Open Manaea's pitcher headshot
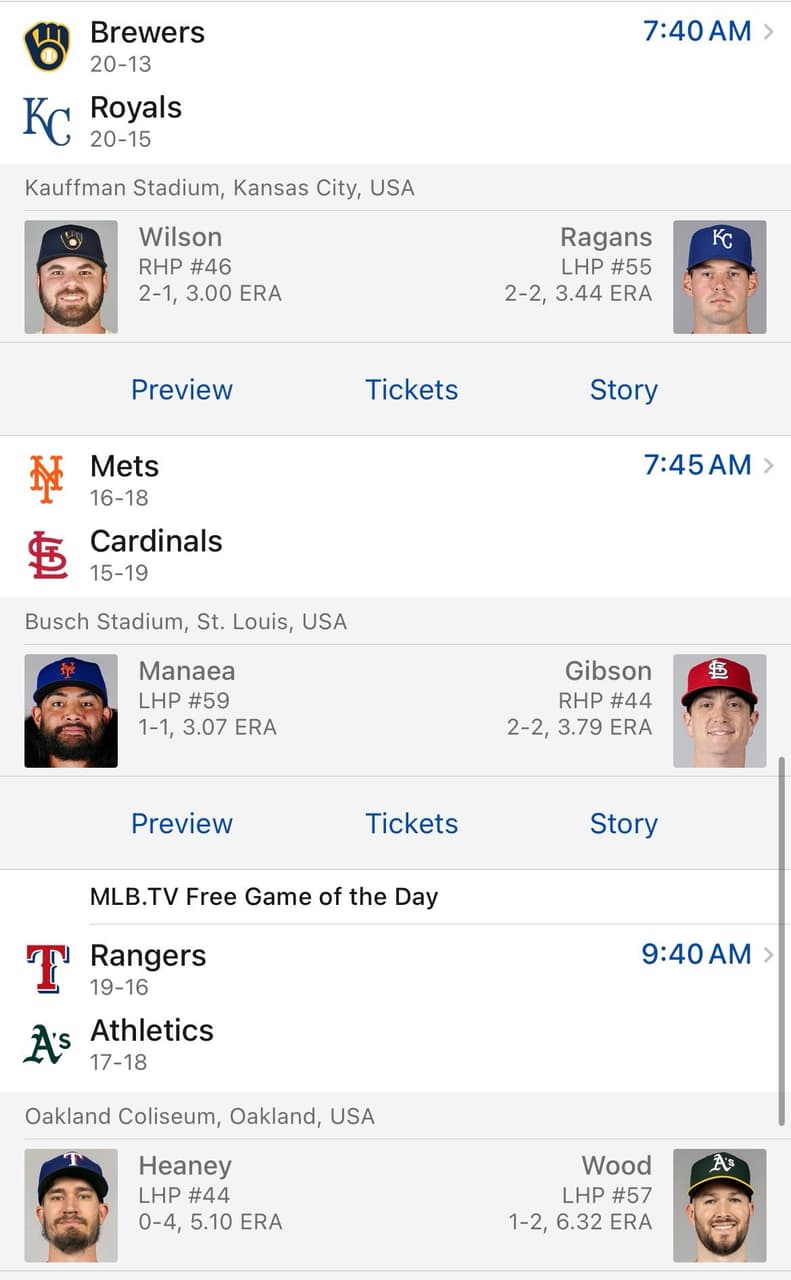 point(71,711)
